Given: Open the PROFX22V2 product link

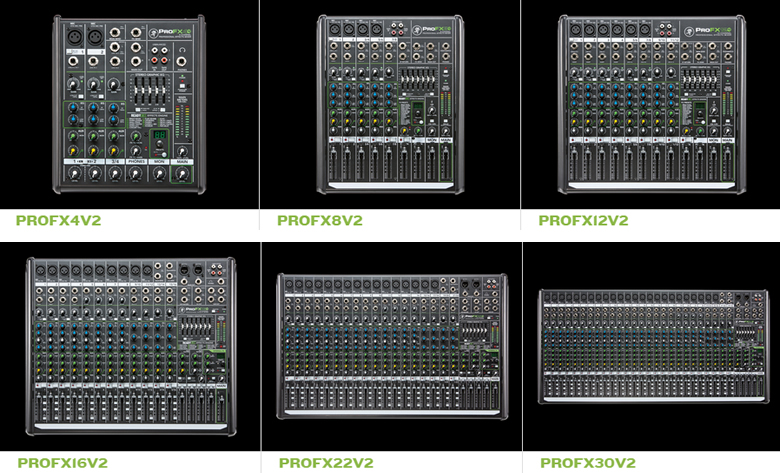Looking at the screenshot, I should click(326, 463).
